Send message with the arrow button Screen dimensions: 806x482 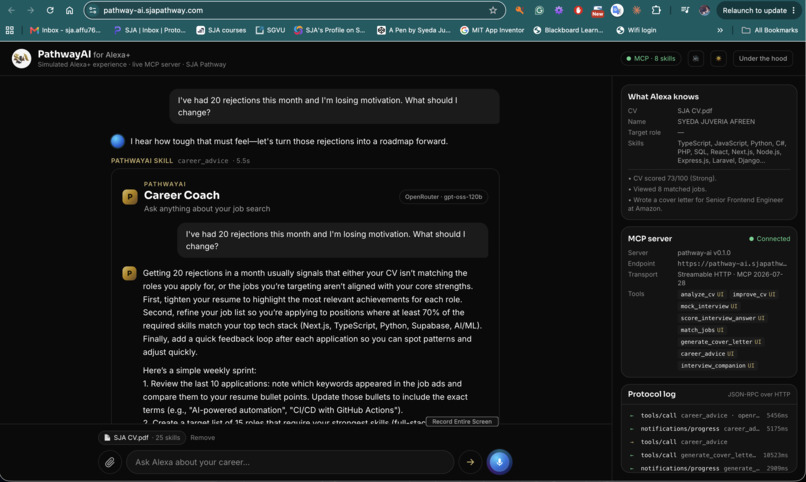pyautogui.click(x=470, y=462)
